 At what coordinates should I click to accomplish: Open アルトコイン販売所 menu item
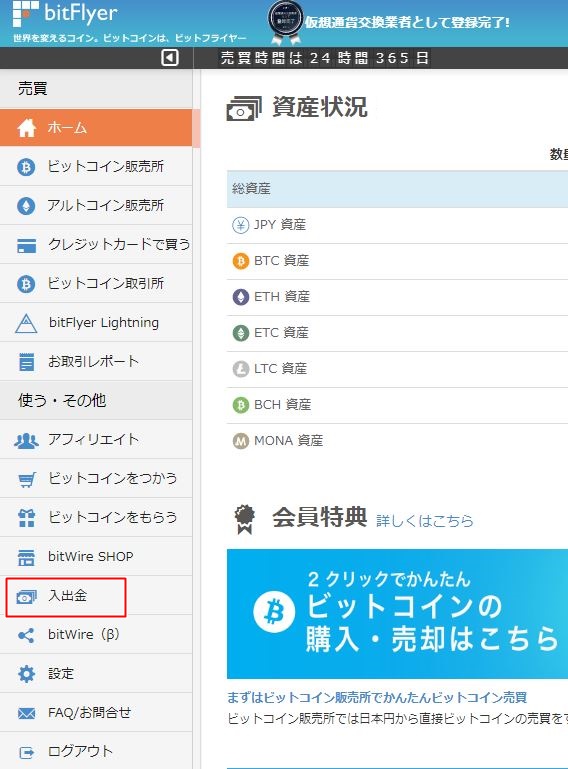(96, 205)
